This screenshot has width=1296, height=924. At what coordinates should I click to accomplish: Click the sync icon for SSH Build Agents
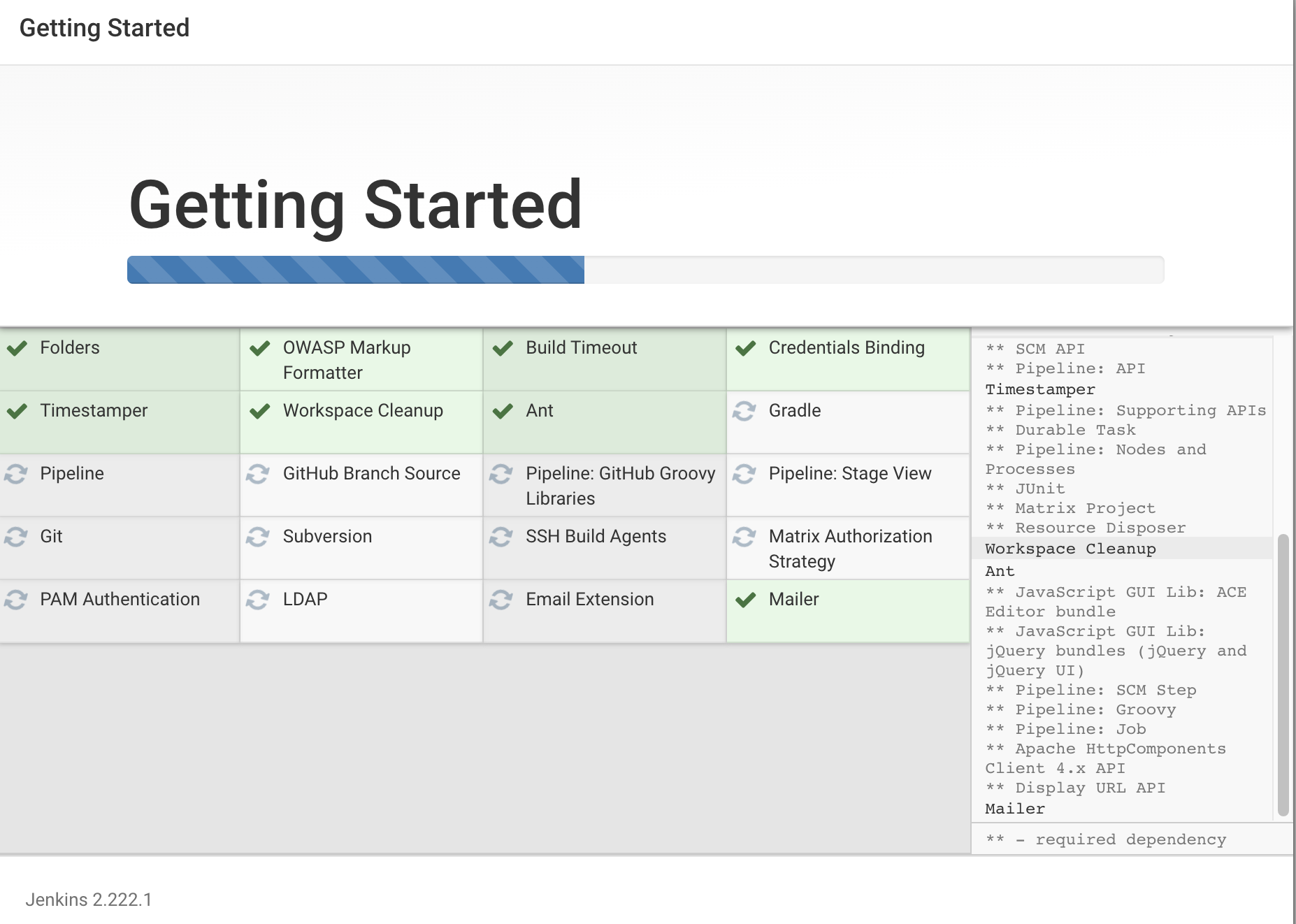point(501,537)
